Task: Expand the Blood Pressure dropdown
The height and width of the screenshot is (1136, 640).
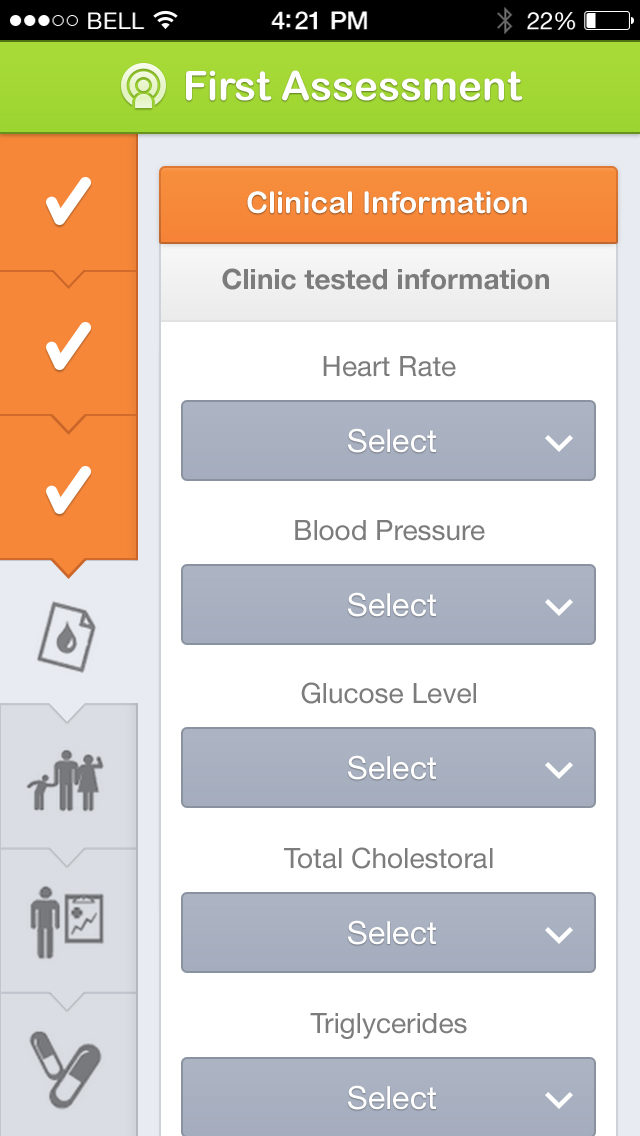Action: (388, 605)
